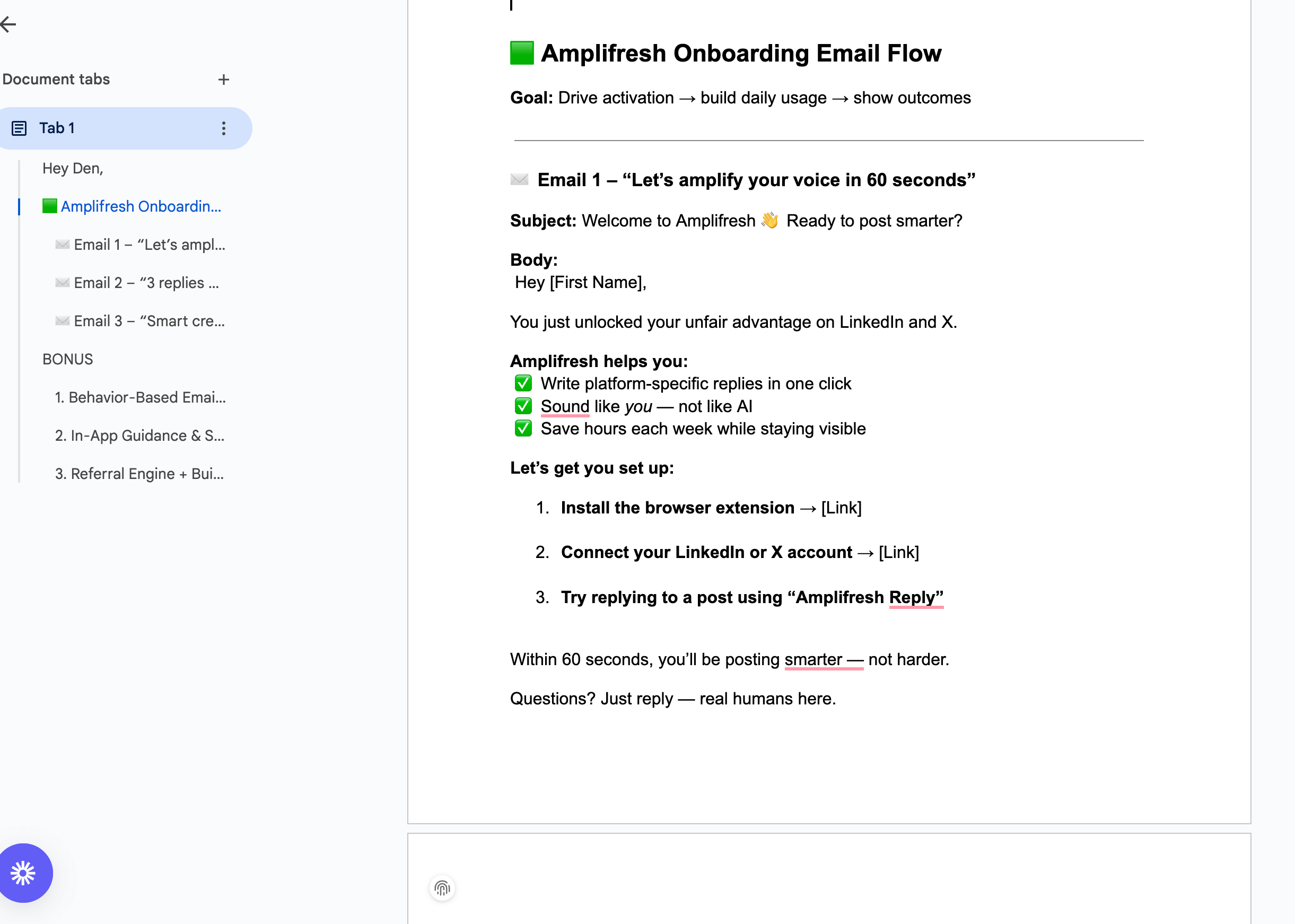Open Amplifresh Onboarding outline heading
Viewport: 1295px width, 924px height.
pyautogui.click(x=141, y=206)
